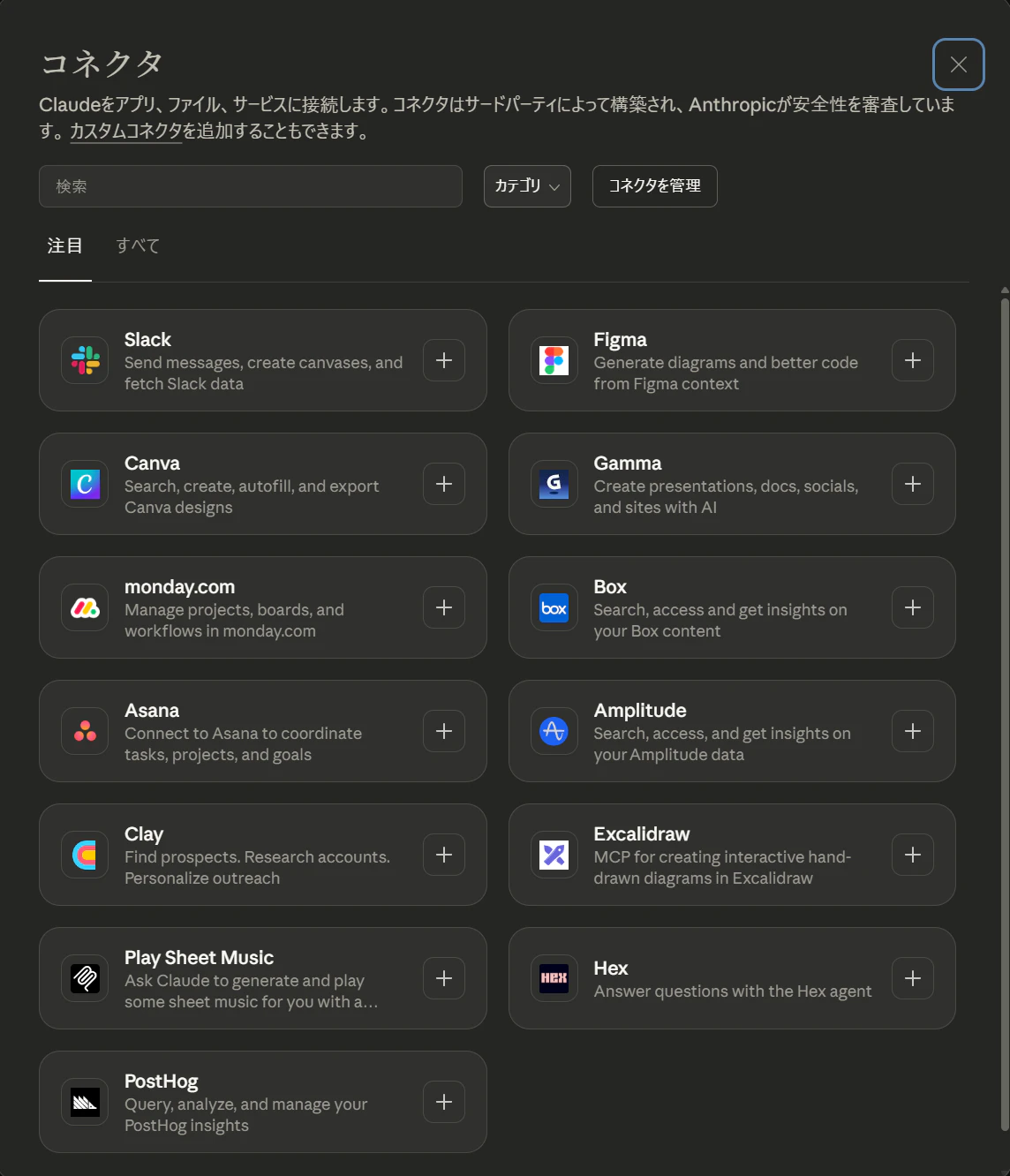Select the Amplitude logo icon
The width and height of the screenshot is (1010, 1176).
point(554,731)
